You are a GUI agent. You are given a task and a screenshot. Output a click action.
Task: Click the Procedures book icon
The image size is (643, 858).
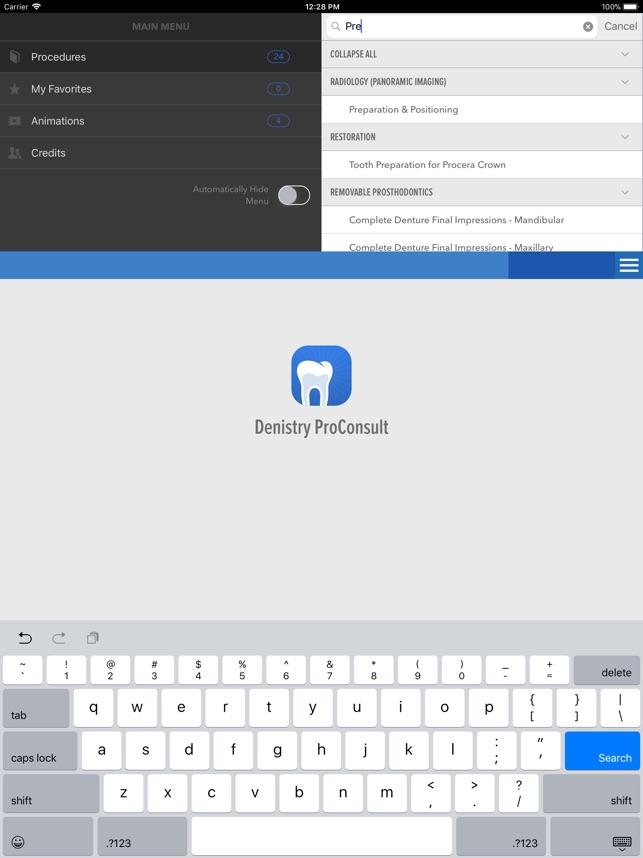tap(15, 57)
